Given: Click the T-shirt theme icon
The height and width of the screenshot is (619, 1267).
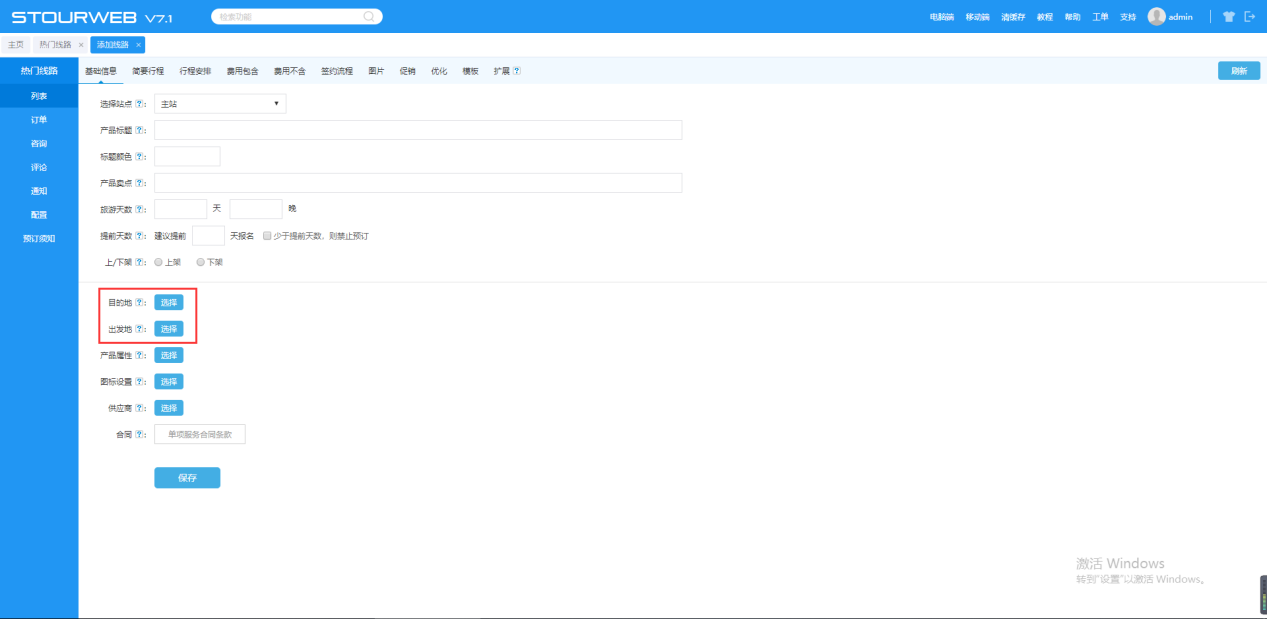Looking at the screenshot, I should [1229, 17].
